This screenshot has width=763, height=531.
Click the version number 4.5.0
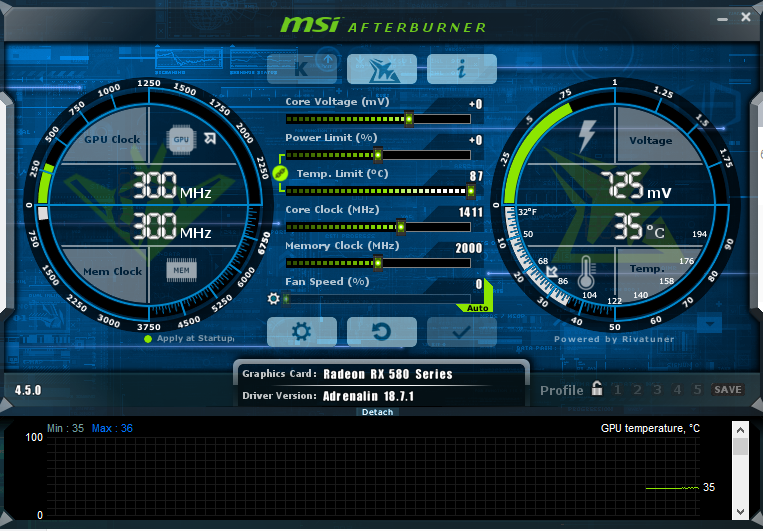pyautogui.click(x=28, y=390)
